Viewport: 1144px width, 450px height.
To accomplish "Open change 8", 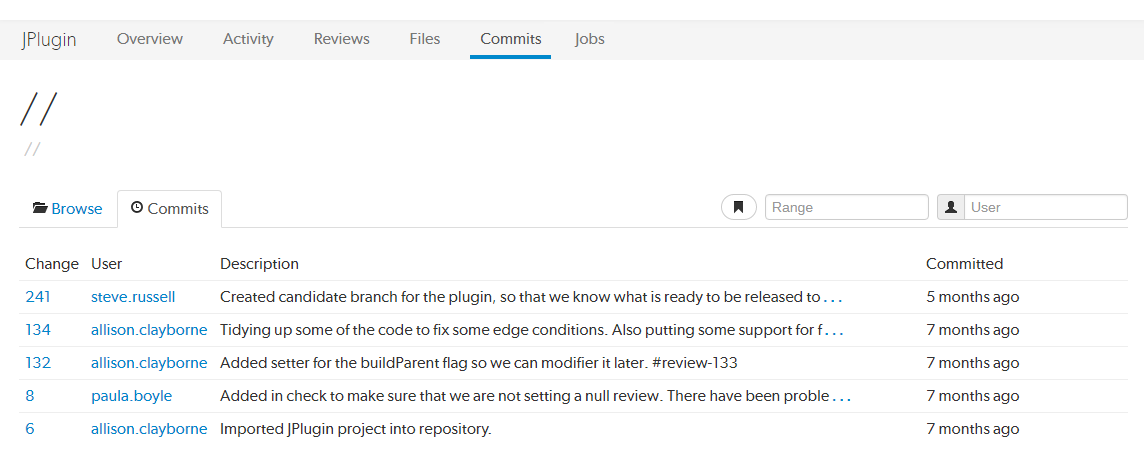I will pyautogui.click(x=30, y=396).
